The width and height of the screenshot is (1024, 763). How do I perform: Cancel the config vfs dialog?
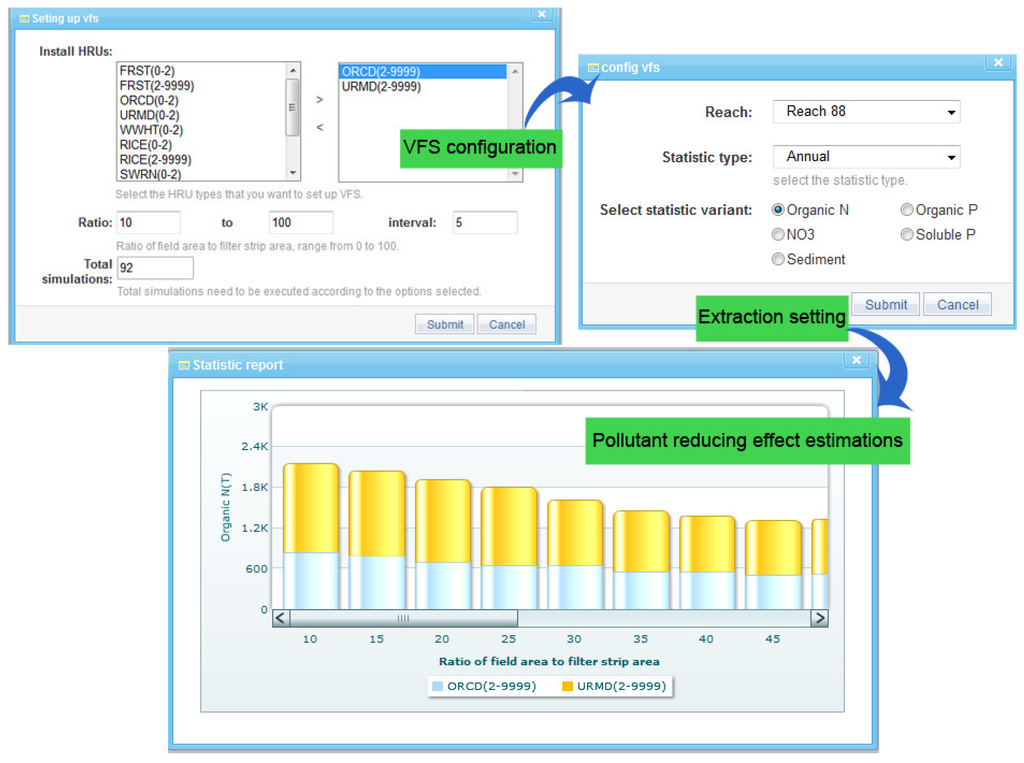pyautogui.click(x=957, y=305)
